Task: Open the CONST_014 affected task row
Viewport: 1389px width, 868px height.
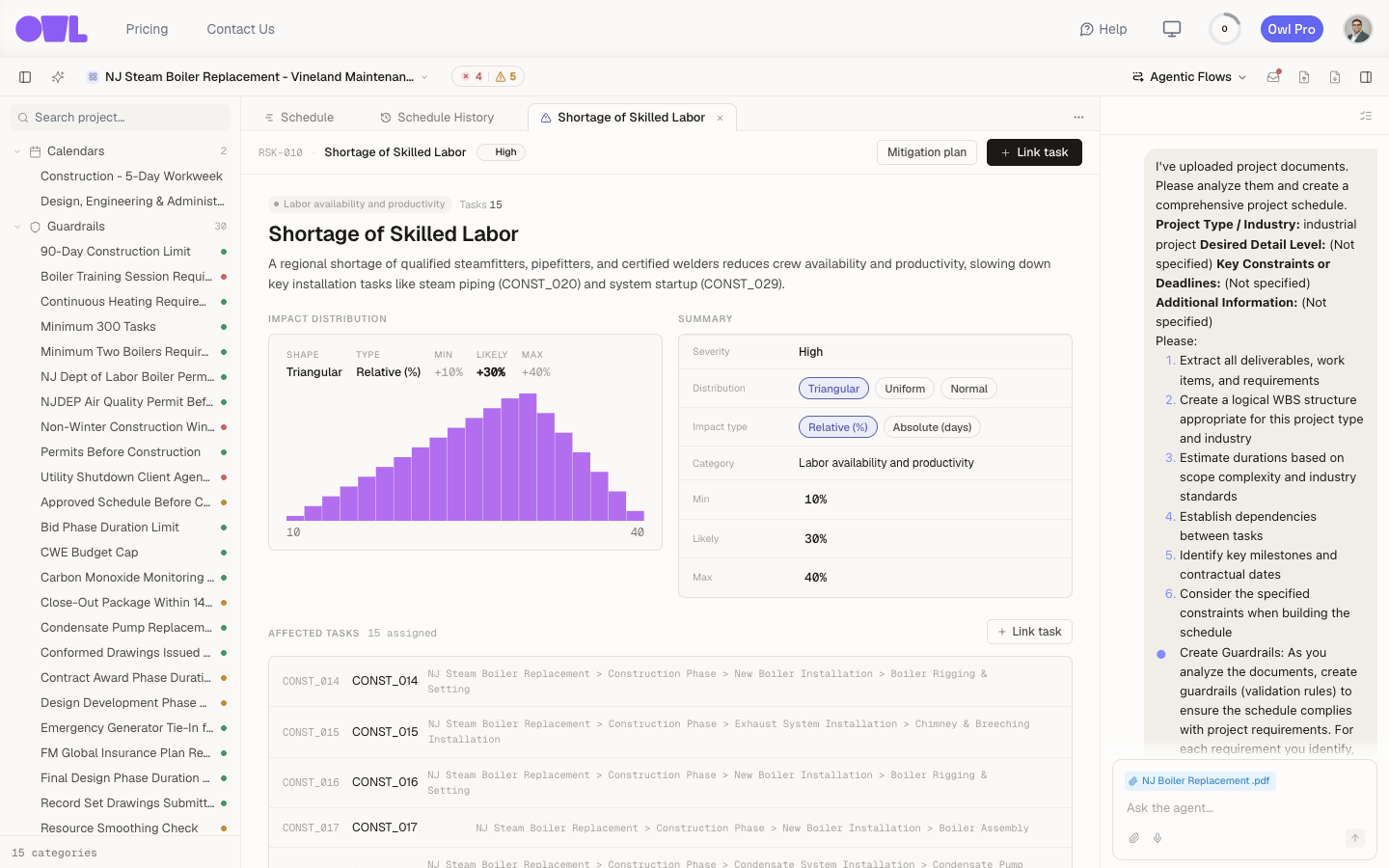Action: coord(670,682)
